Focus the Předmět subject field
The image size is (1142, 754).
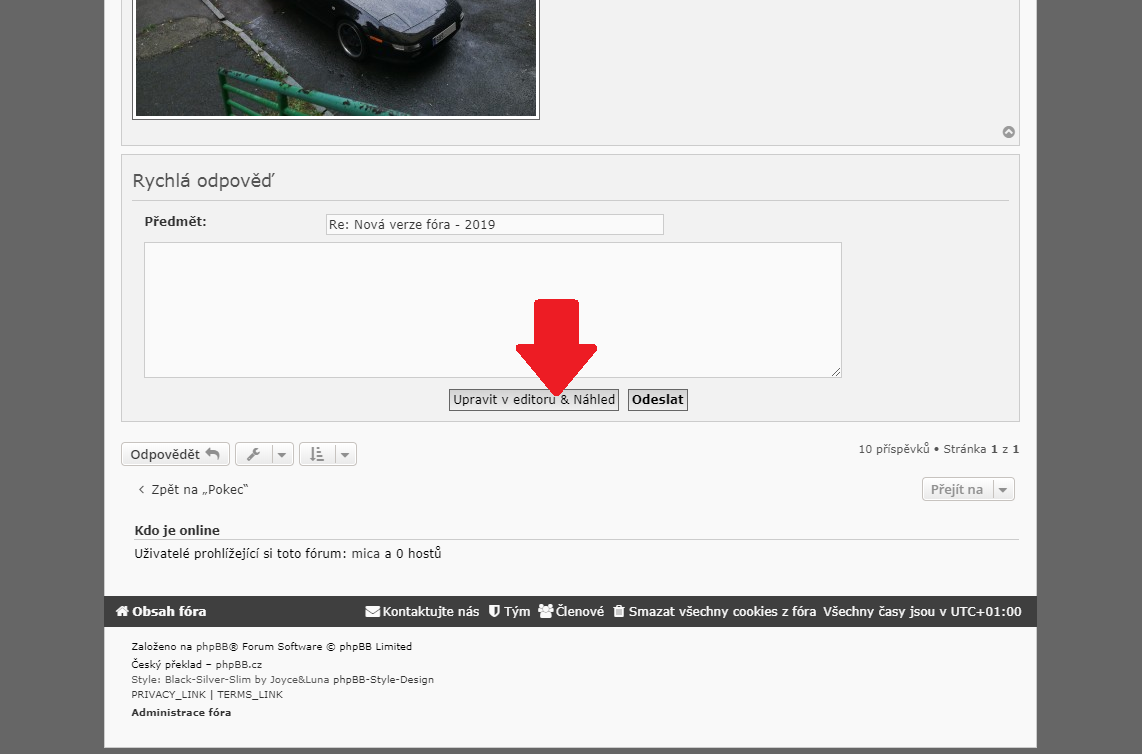pos(494,225)
